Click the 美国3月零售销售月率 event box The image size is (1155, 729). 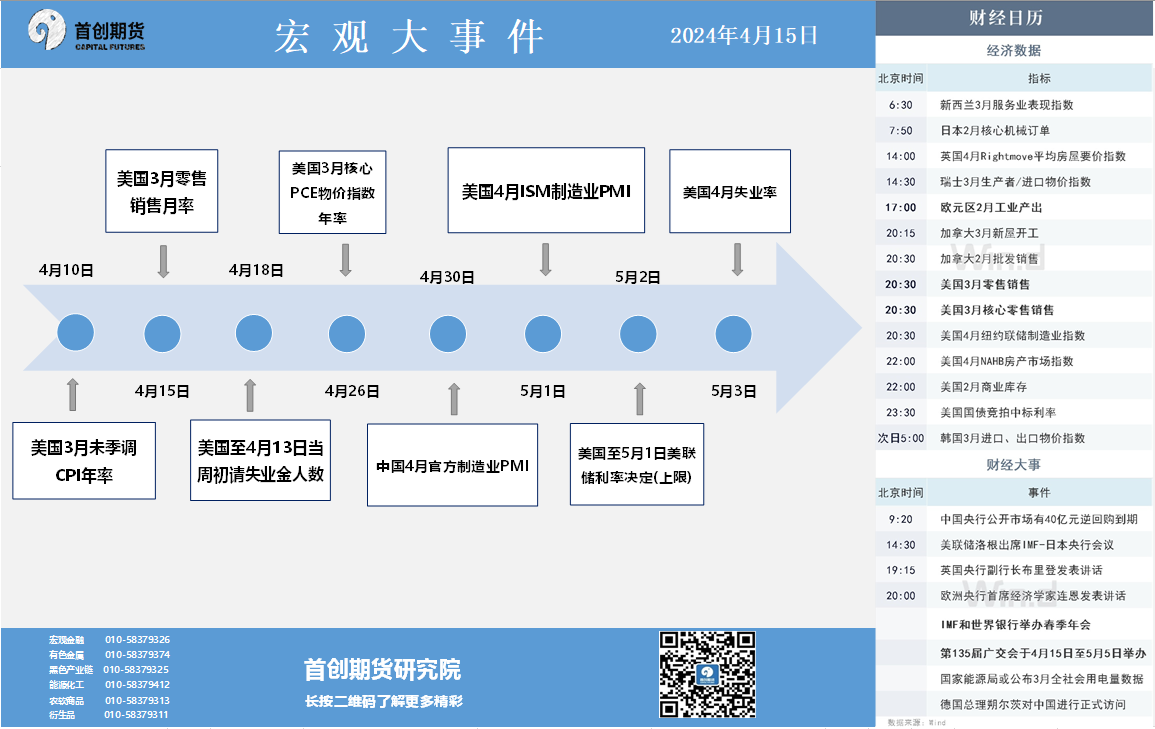click(x=162, y=191)
